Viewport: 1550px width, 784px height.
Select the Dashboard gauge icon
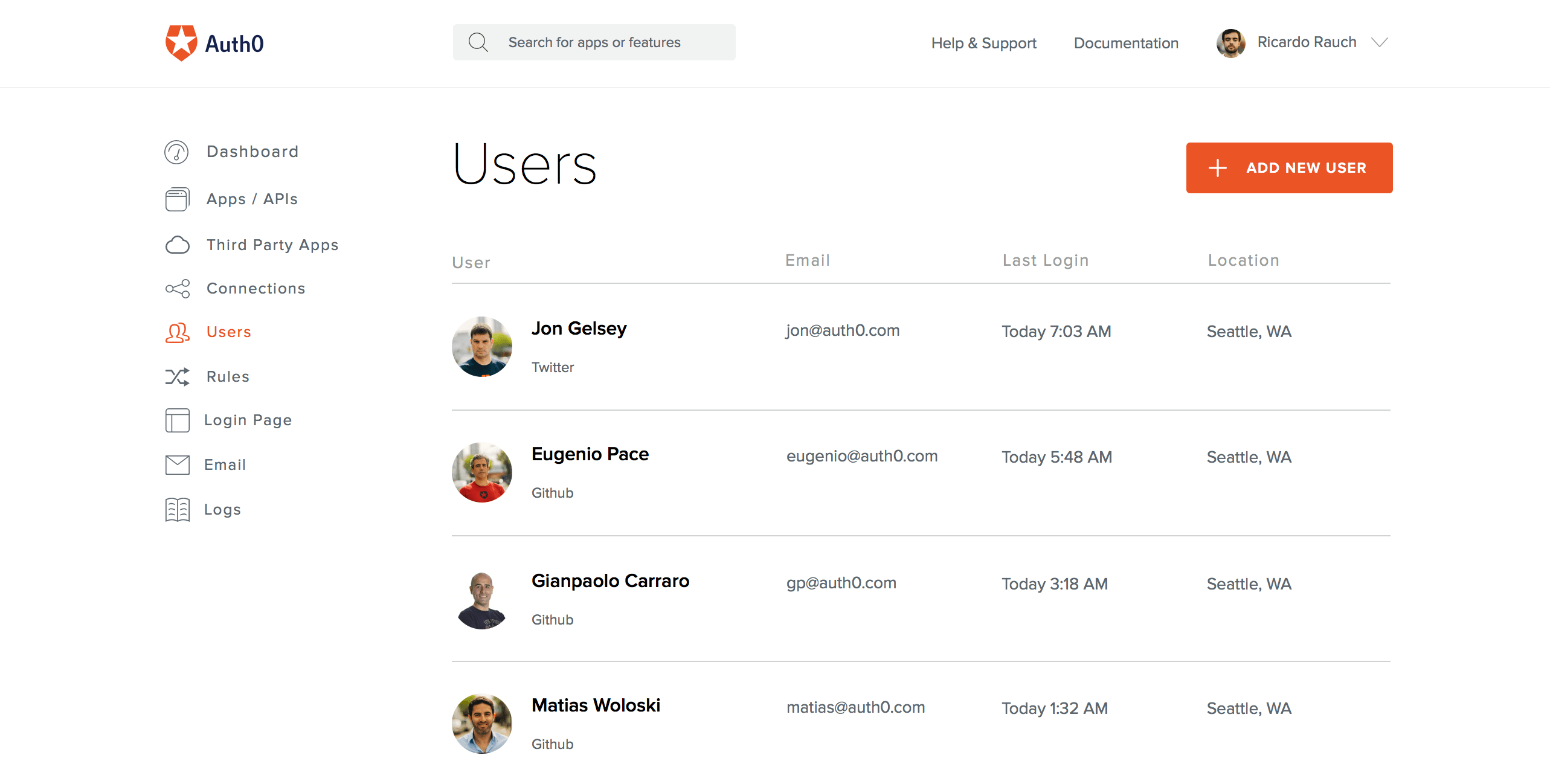176,152
